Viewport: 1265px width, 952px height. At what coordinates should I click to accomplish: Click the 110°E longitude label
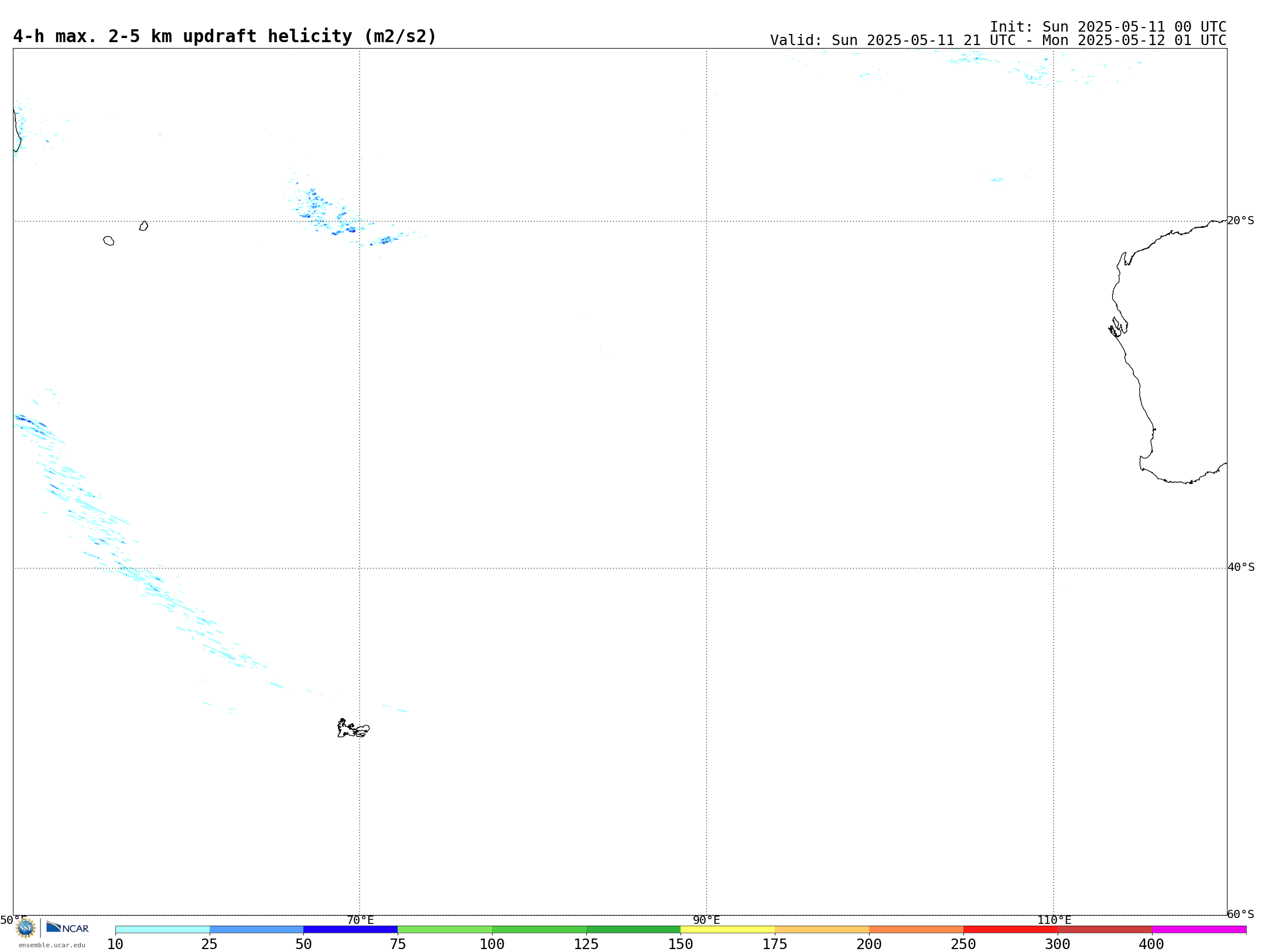1054,920
